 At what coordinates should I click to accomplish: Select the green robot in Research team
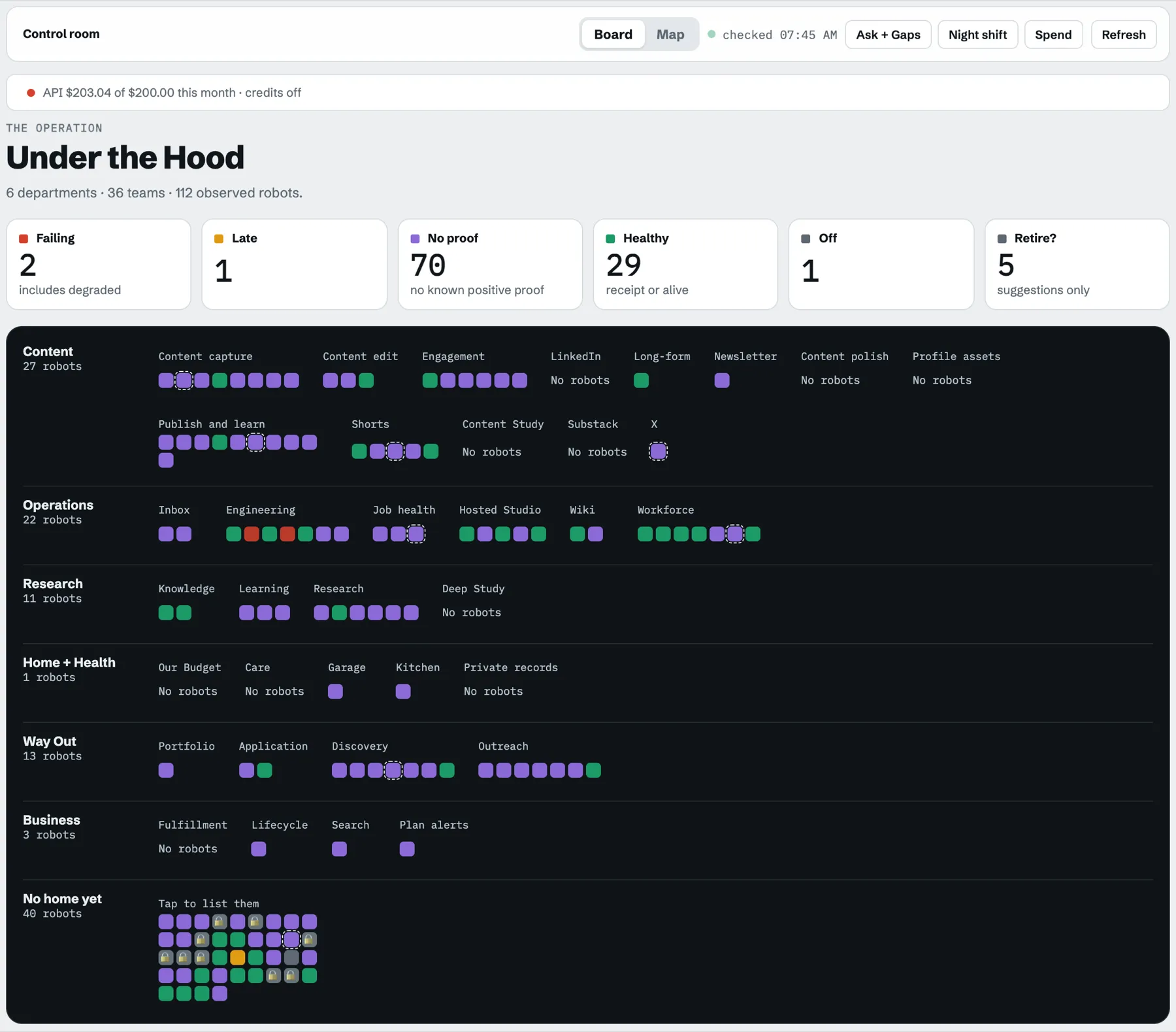pos(339,612)
